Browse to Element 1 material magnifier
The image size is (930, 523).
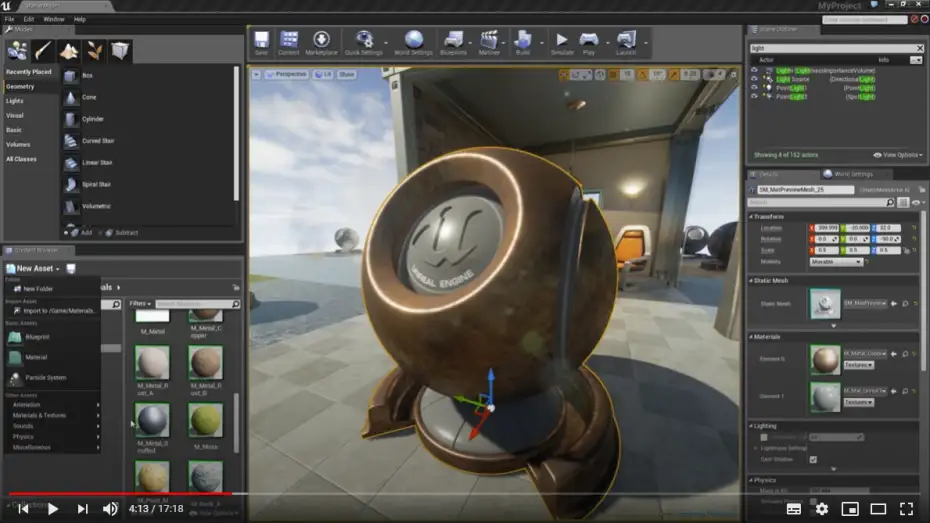tap(905, 391)
